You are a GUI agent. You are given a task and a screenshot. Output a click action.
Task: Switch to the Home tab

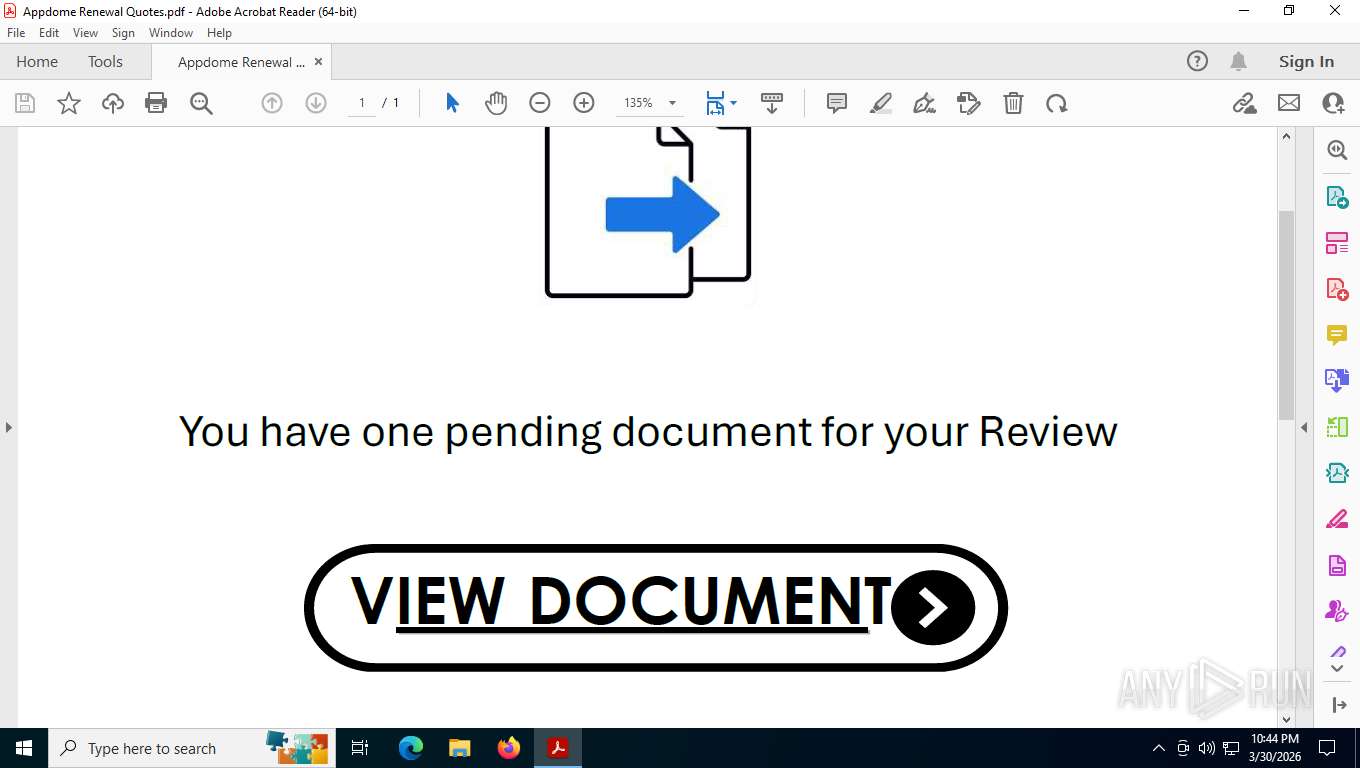[37, 61]
